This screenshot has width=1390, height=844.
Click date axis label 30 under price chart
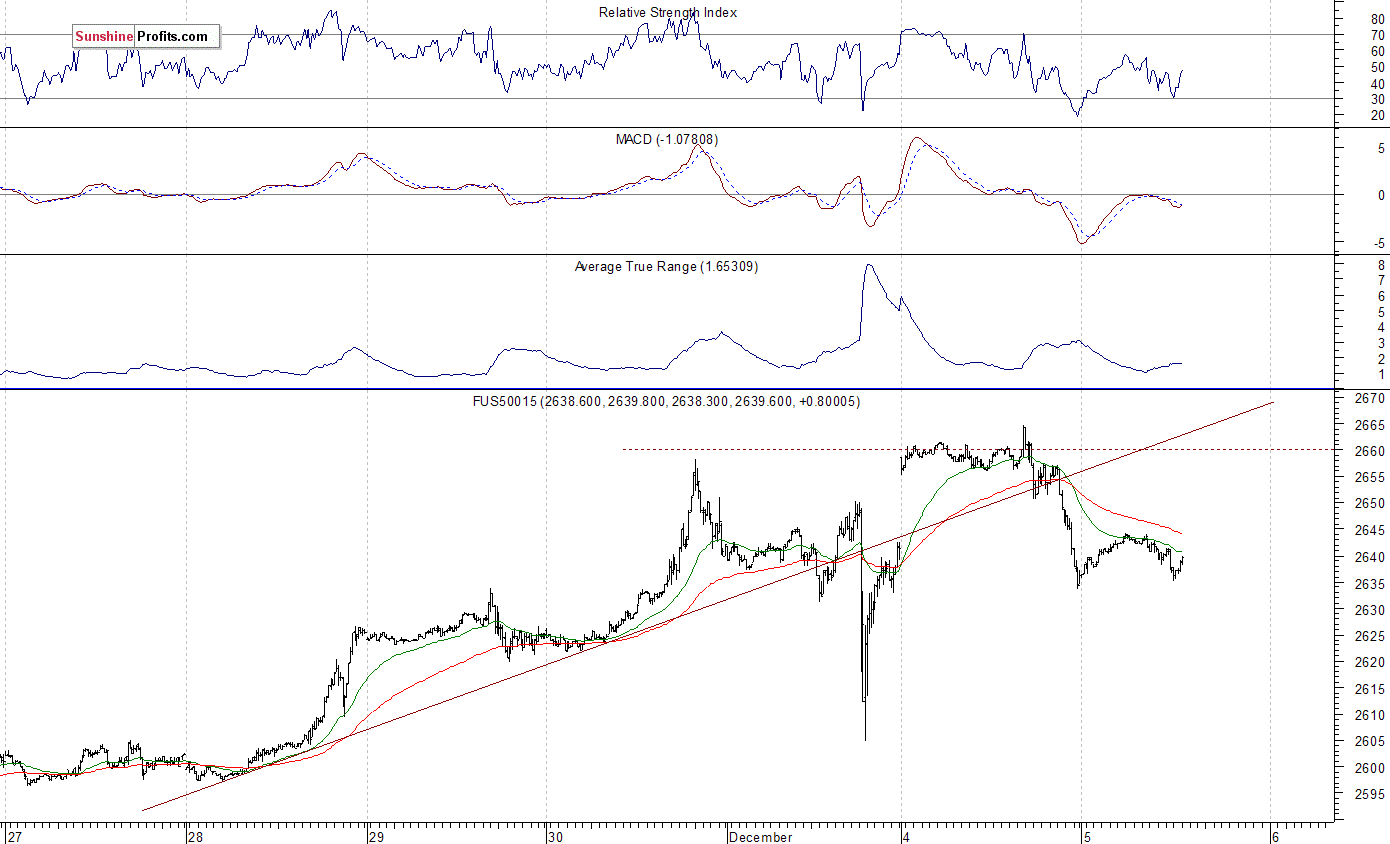click(x=556, y=836)
